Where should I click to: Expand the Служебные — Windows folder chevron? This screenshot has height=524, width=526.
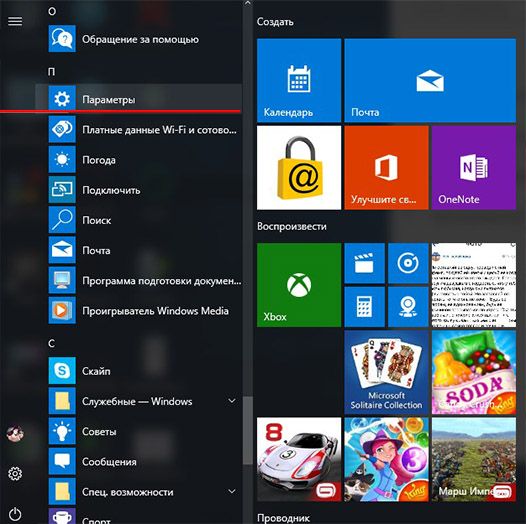(231, 401)
